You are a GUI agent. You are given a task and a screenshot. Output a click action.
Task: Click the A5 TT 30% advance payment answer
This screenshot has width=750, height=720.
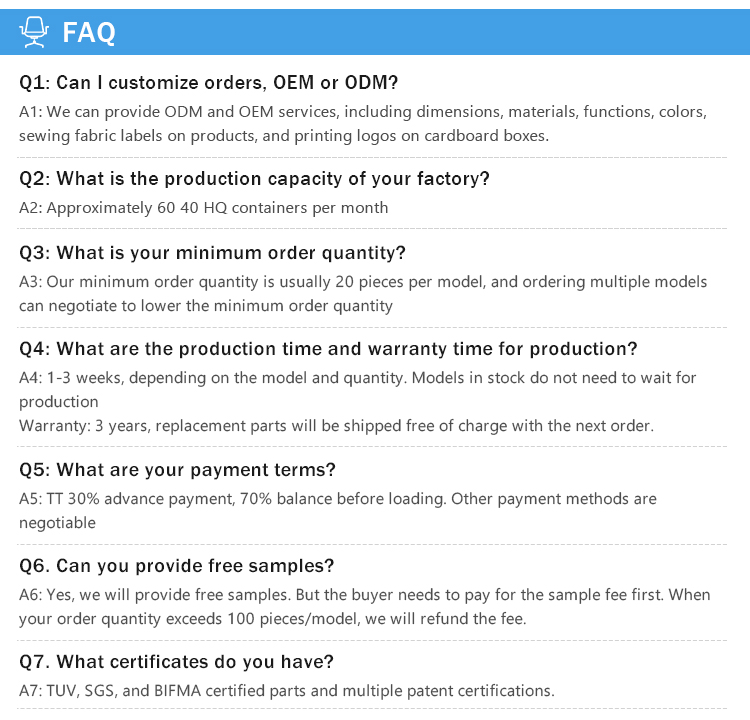(x=338, y=510)
